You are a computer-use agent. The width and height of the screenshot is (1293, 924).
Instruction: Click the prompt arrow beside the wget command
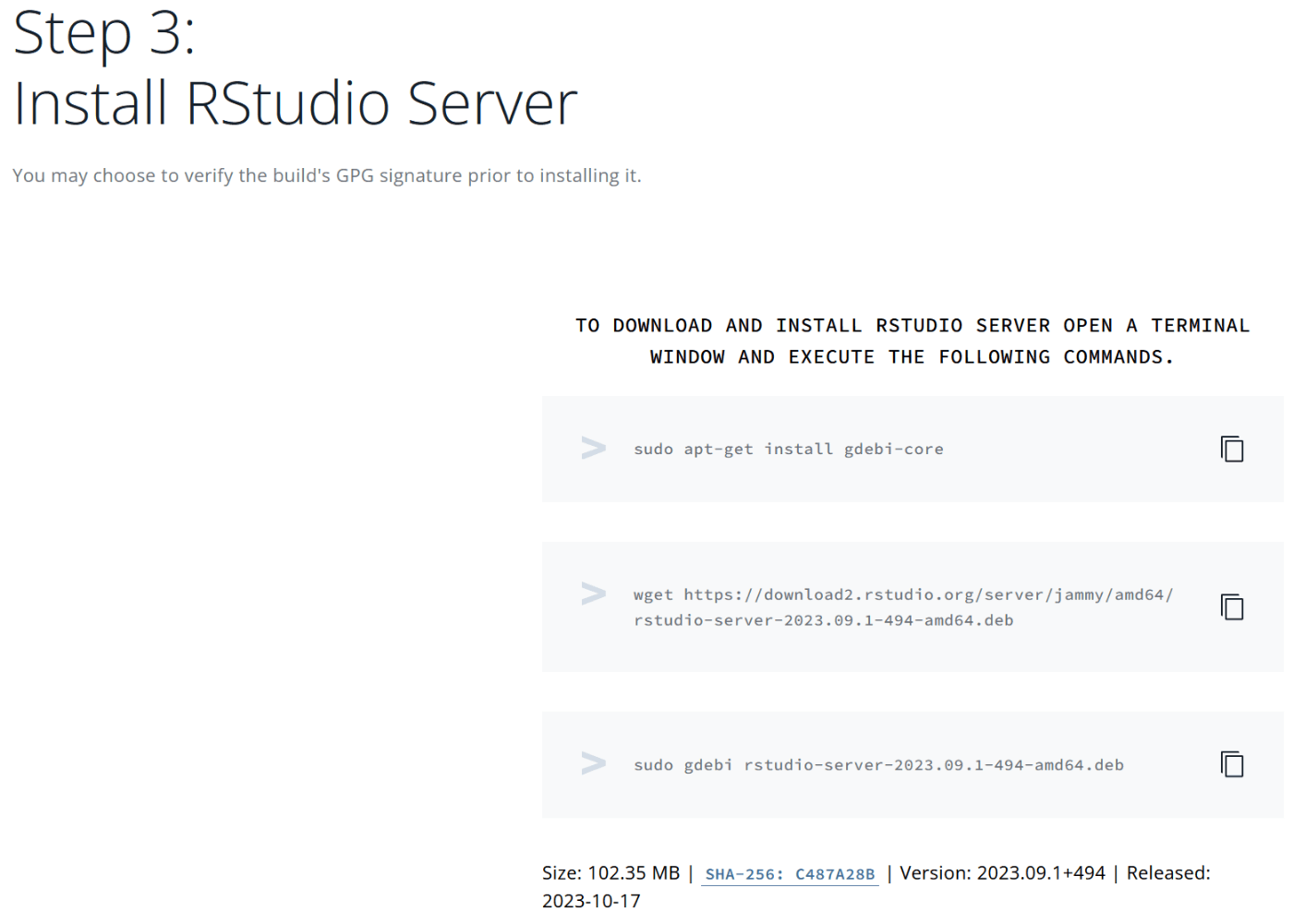click(x=593, y=594)
